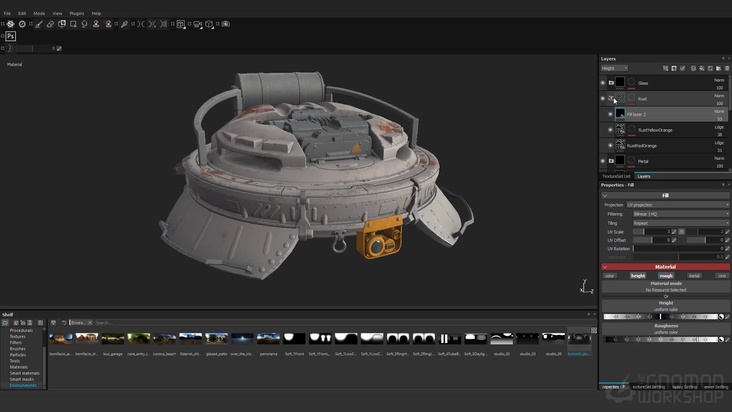Image resolution: width=732 pixels, height=412 pixels.
Task: Open the File menu
Action: coord(7,14)
